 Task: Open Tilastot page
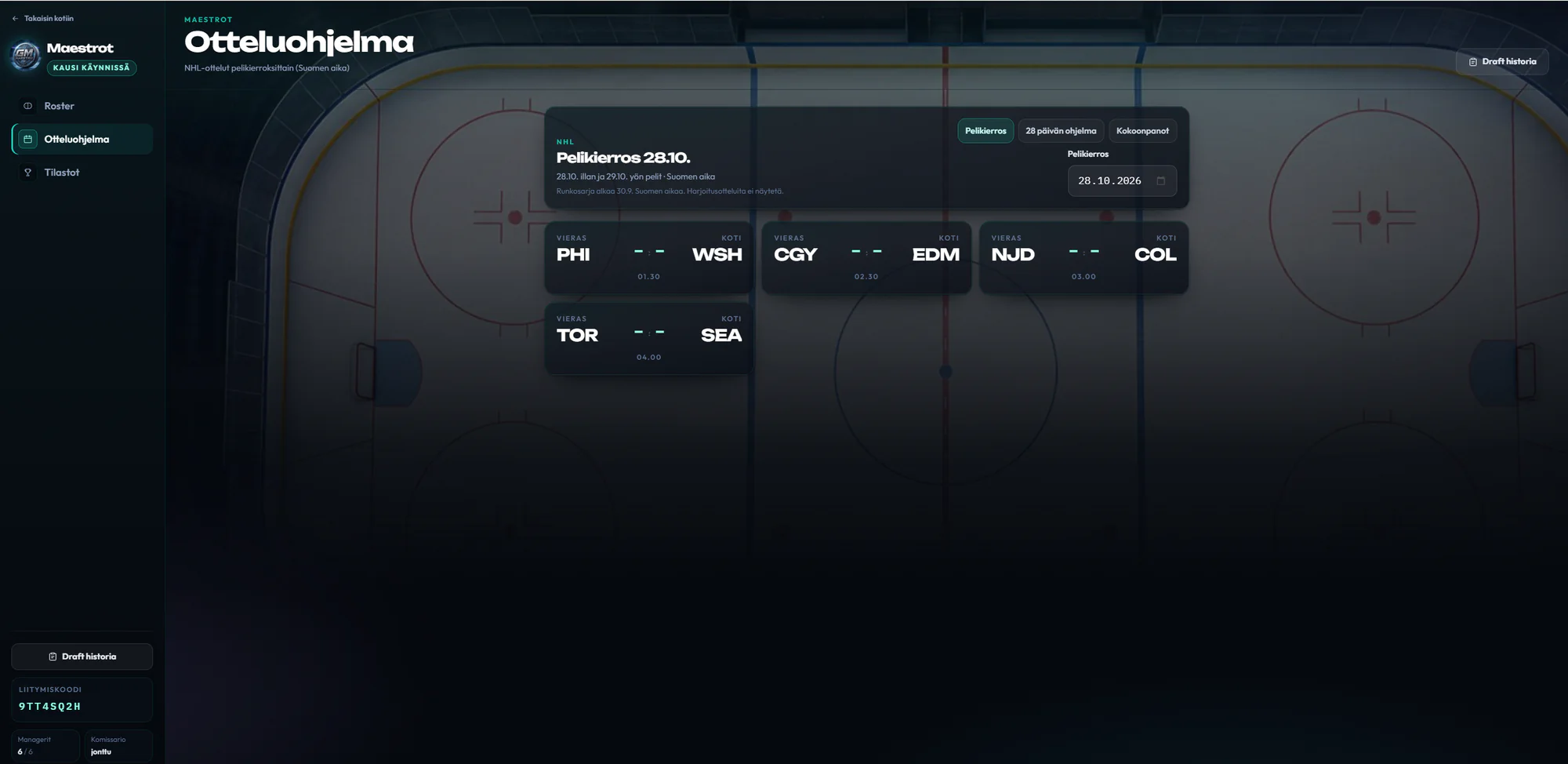pyautogui.click(x=82, y=173)
